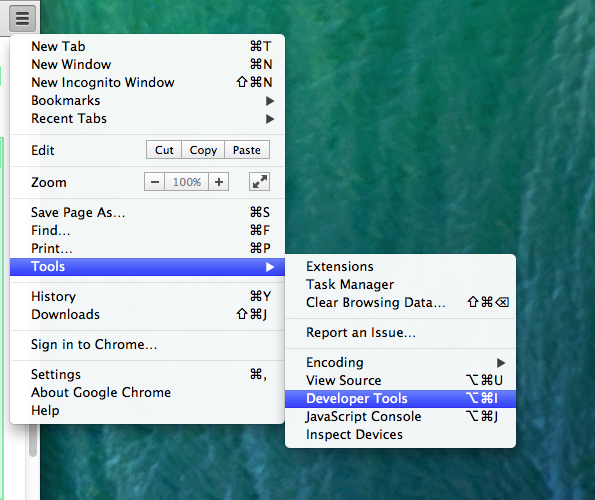Click the Chrome hamburger menu icon
The height and width of the screenshot is (500, 595).
(22, 18)
